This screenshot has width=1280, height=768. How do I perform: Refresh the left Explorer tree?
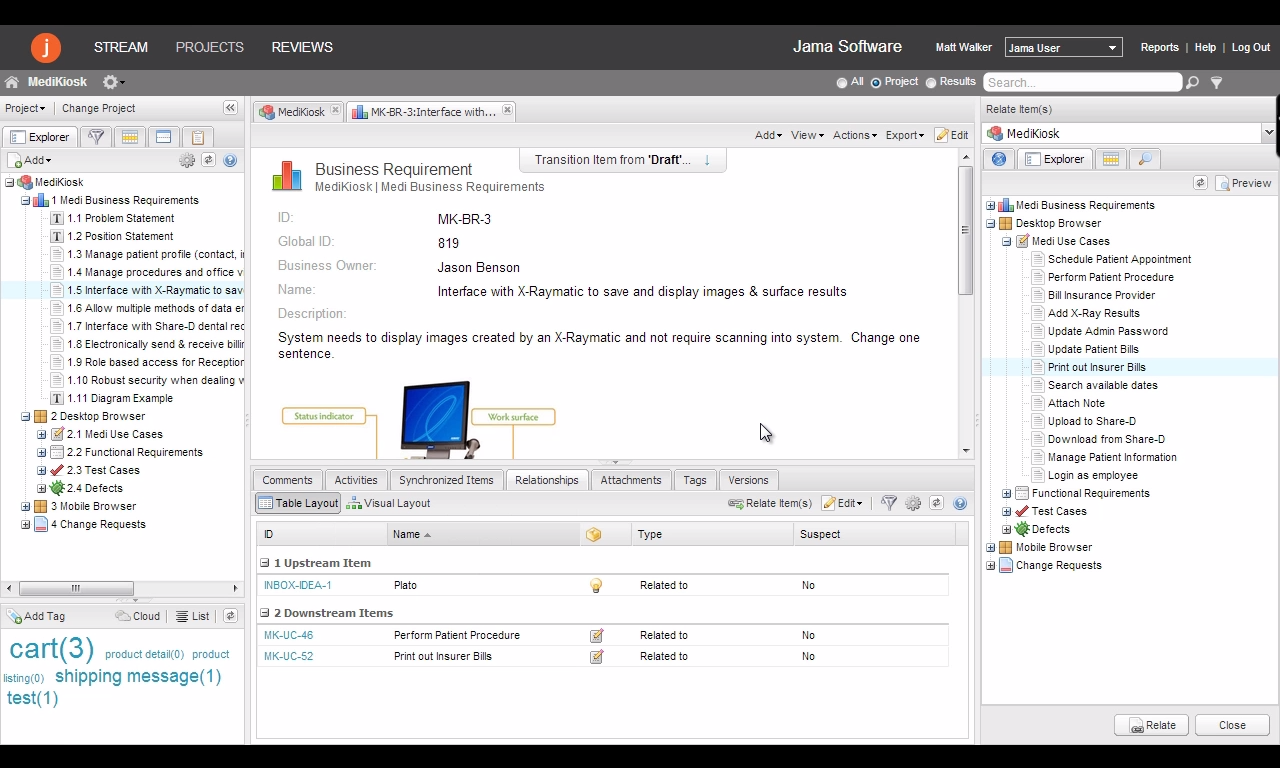click(209, 160)
